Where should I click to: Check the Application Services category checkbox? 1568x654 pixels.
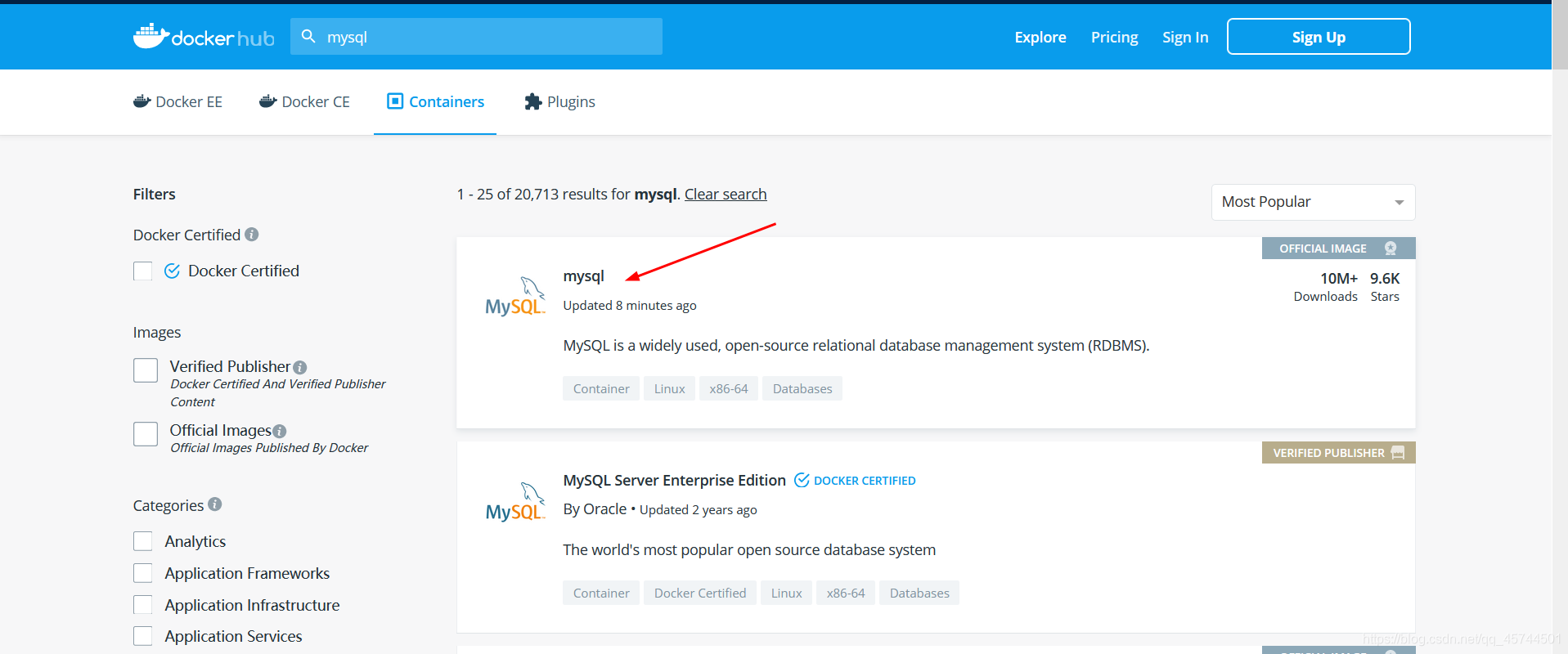[143, 636]
